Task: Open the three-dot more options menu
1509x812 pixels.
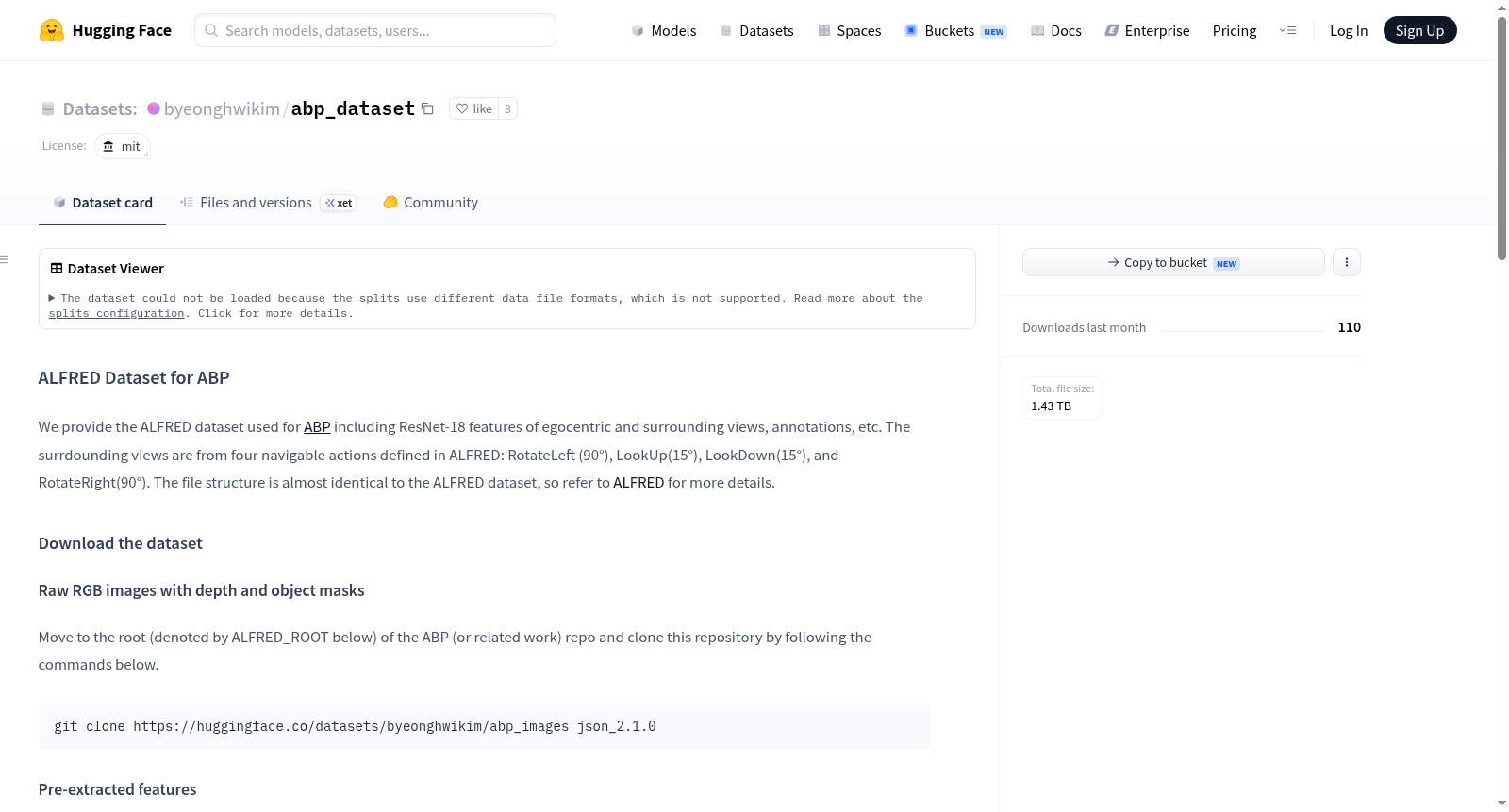Action: 1347,262
